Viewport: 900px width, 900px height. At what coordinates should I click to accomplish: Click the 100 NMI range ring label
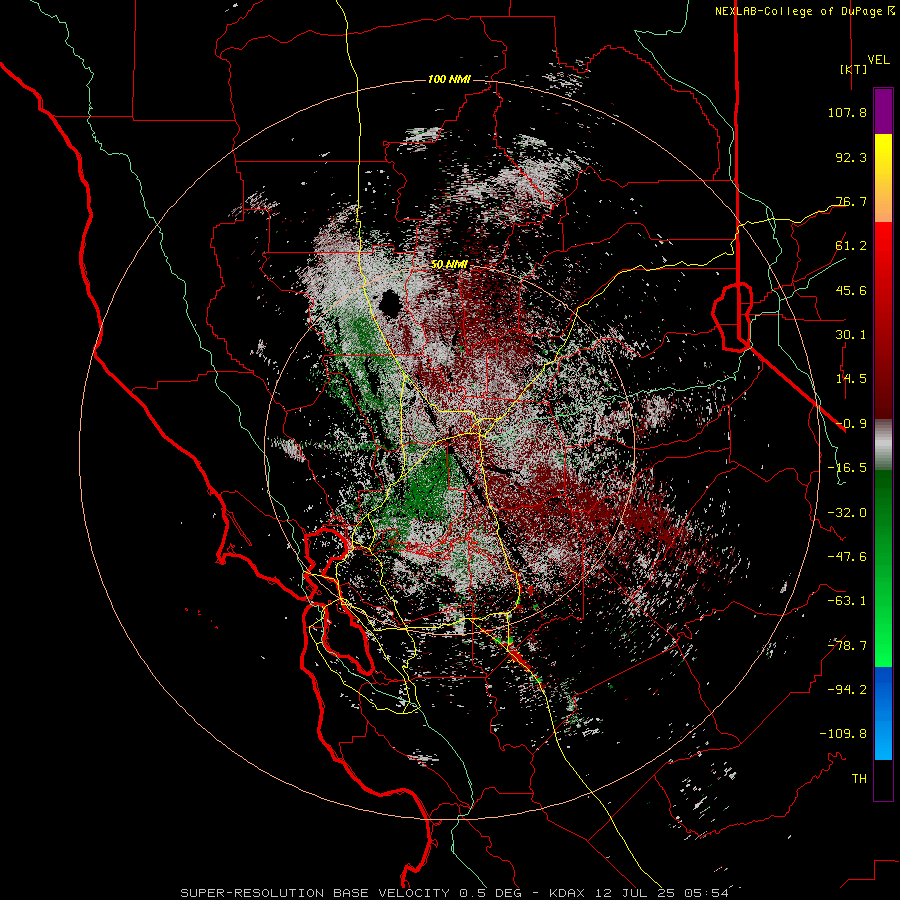point(449,79)
